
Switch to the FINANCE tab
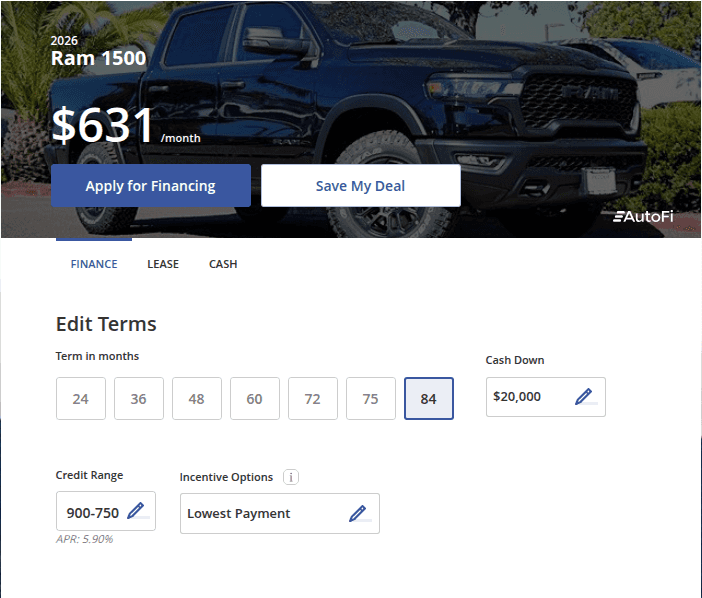[x=94, y=264]
